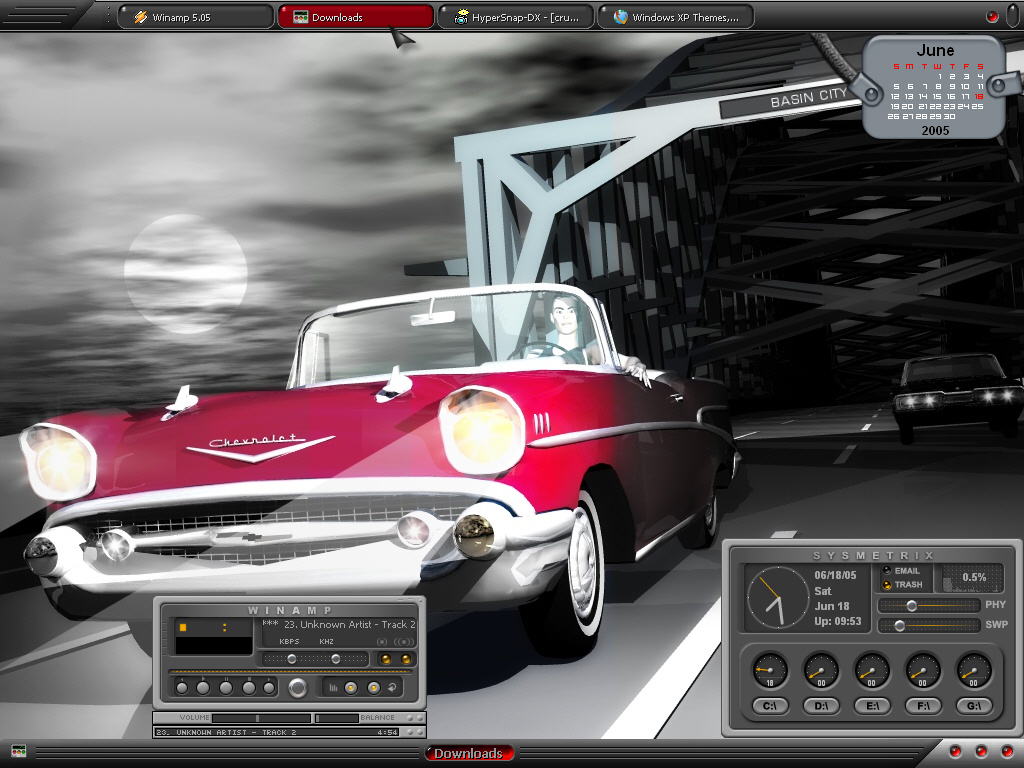This screenshot has width=1024, height=768.
Task: Open the Windows XP Themes browser tab
Action: click(x=676, y=17)
